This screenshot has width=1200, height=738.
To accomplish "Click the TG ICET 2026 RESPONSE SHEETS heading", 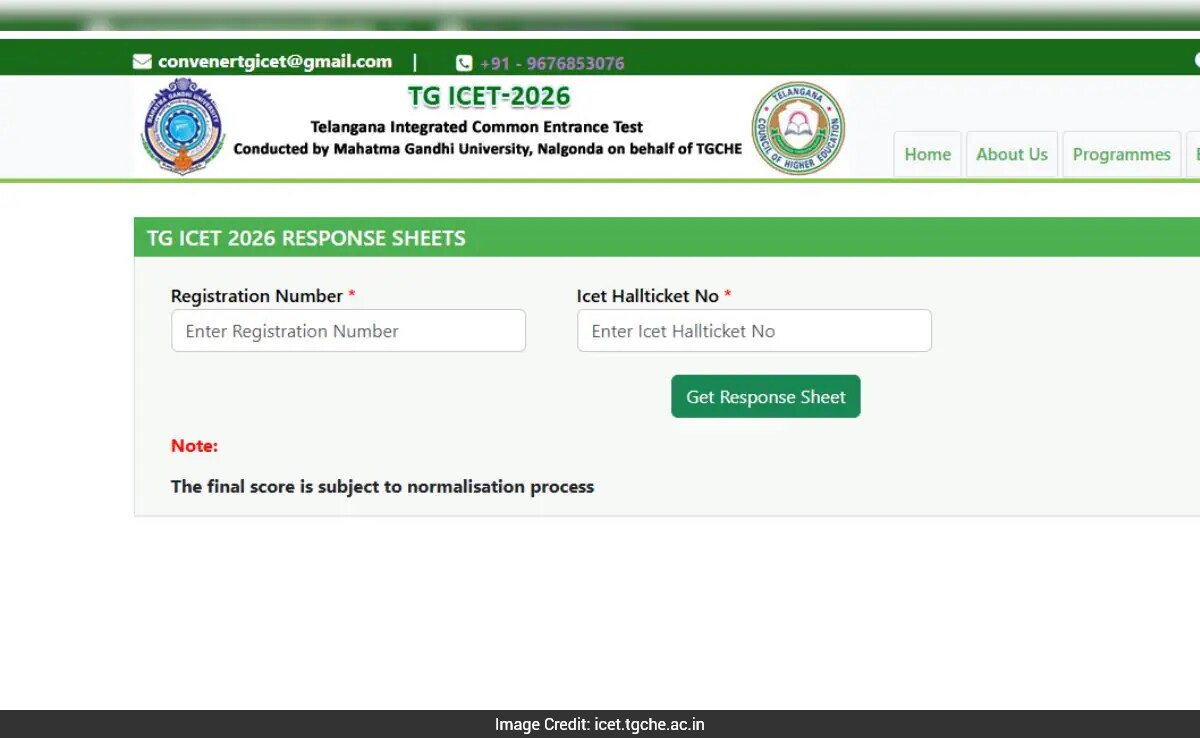I will 306,238.
